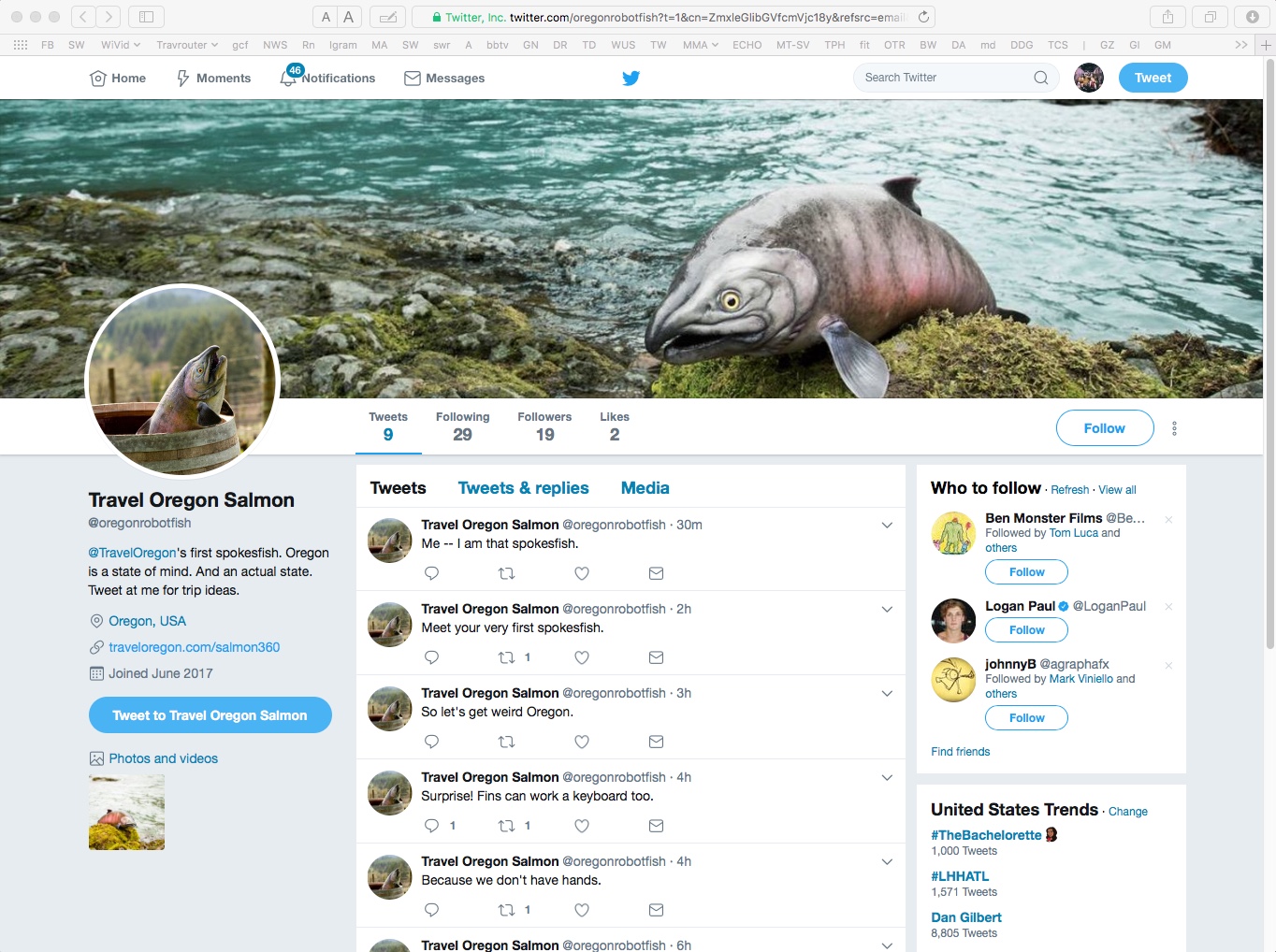The image size is (1276, 952).
Task: Retweet "Meet your very first spokesfish" tweet
Action: pyautogui.click(x=506, y=657)
